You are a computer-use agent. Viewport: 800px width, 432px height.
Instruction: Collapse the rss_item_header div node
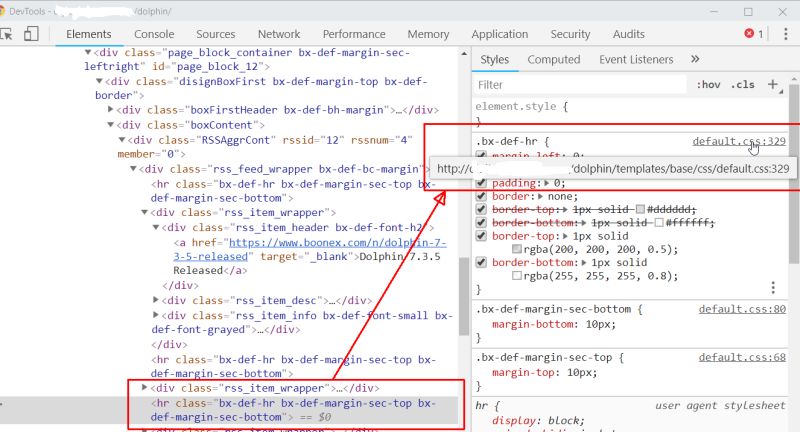[156, 228]
